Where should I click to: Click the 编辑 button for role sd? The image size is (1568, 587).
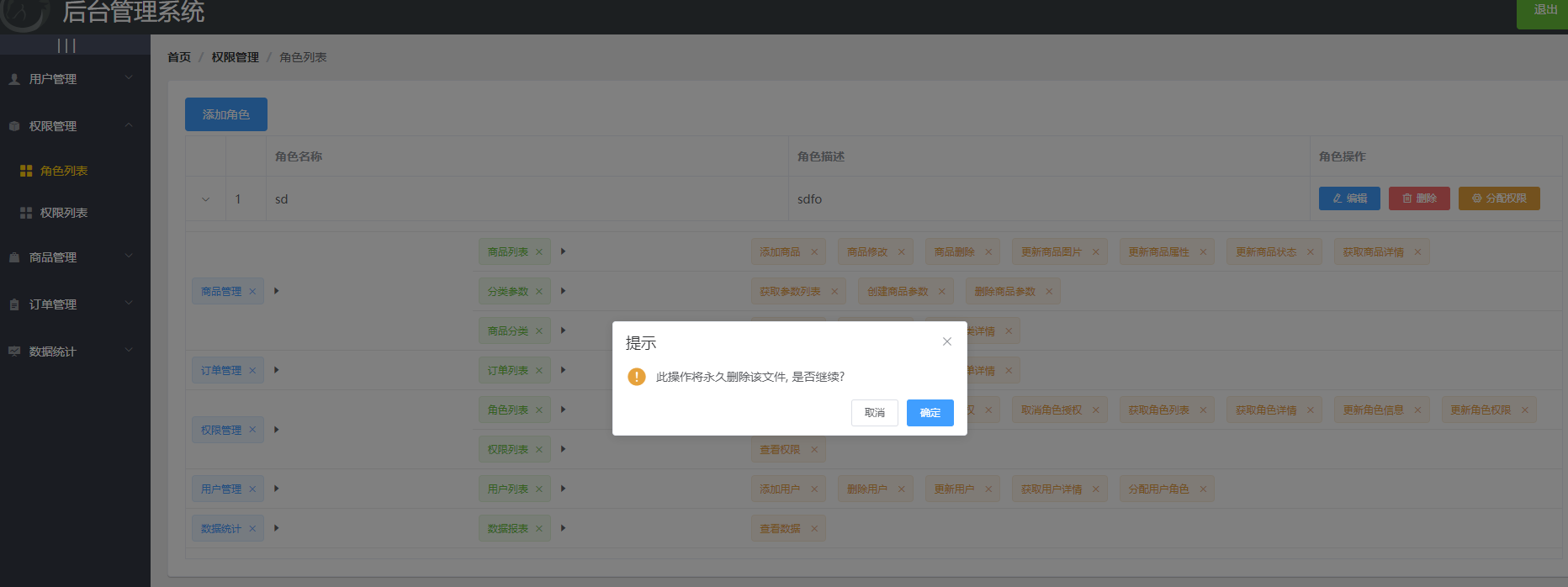[x=1349, y=198]
